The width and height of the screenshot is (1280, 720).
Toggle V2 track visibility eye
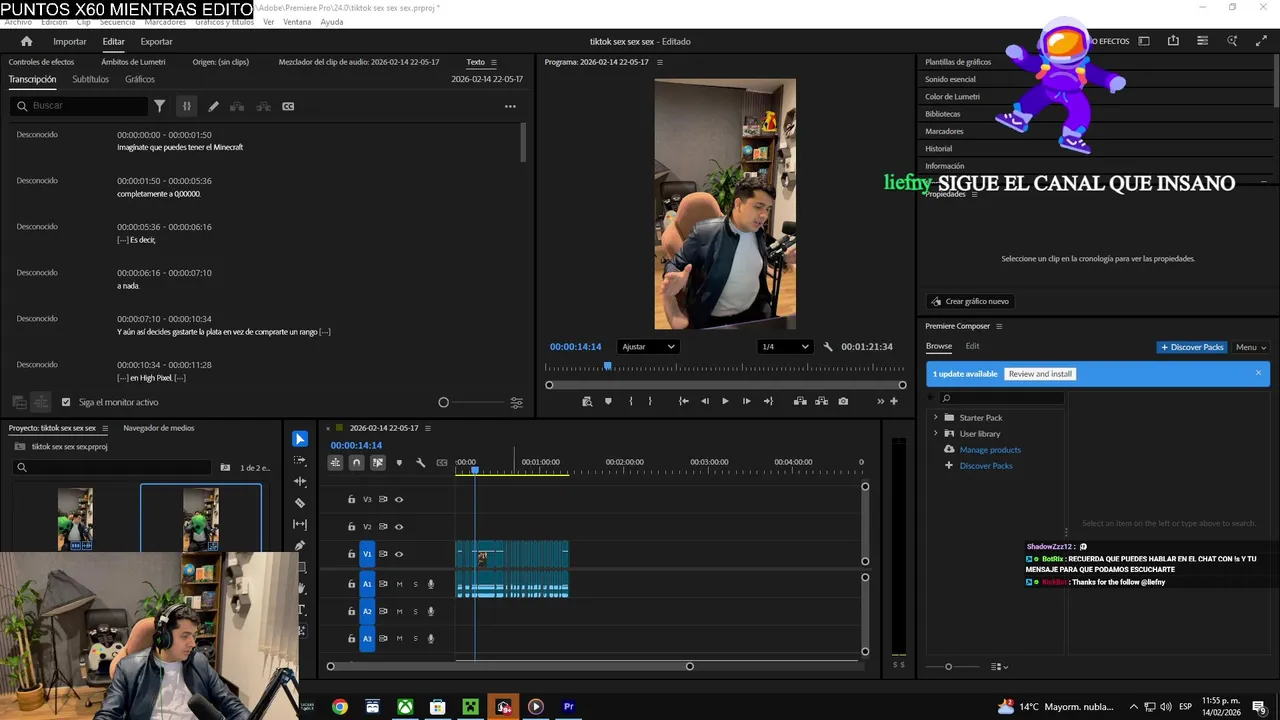click(399, 527)
